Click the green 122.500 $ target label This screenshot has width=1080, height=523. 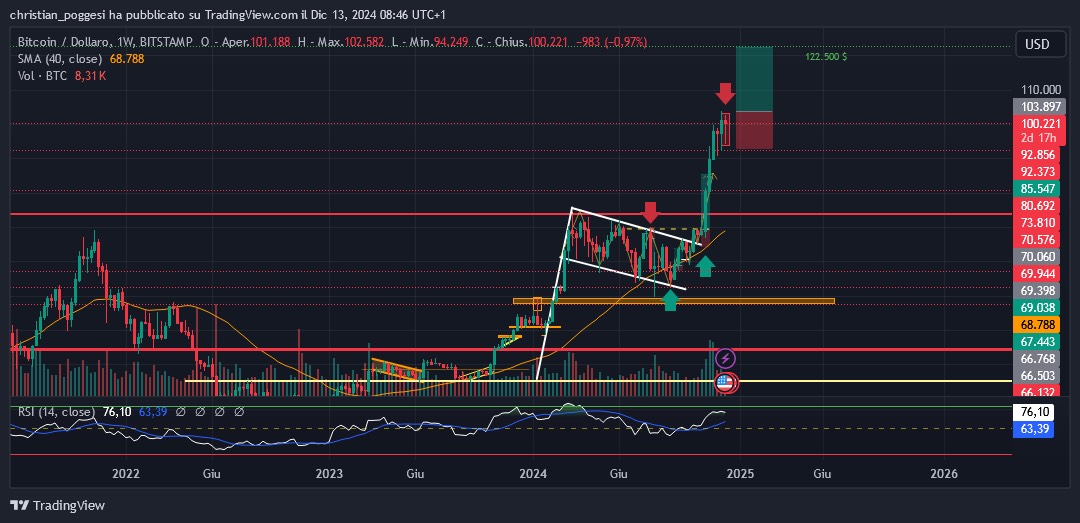coord(826,57)
